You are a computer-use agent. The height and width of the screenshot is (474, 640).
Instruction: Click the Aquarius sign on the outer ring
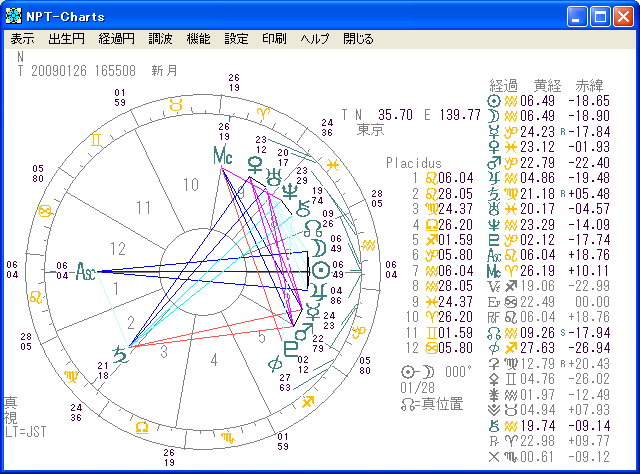[x=369, y=245]
